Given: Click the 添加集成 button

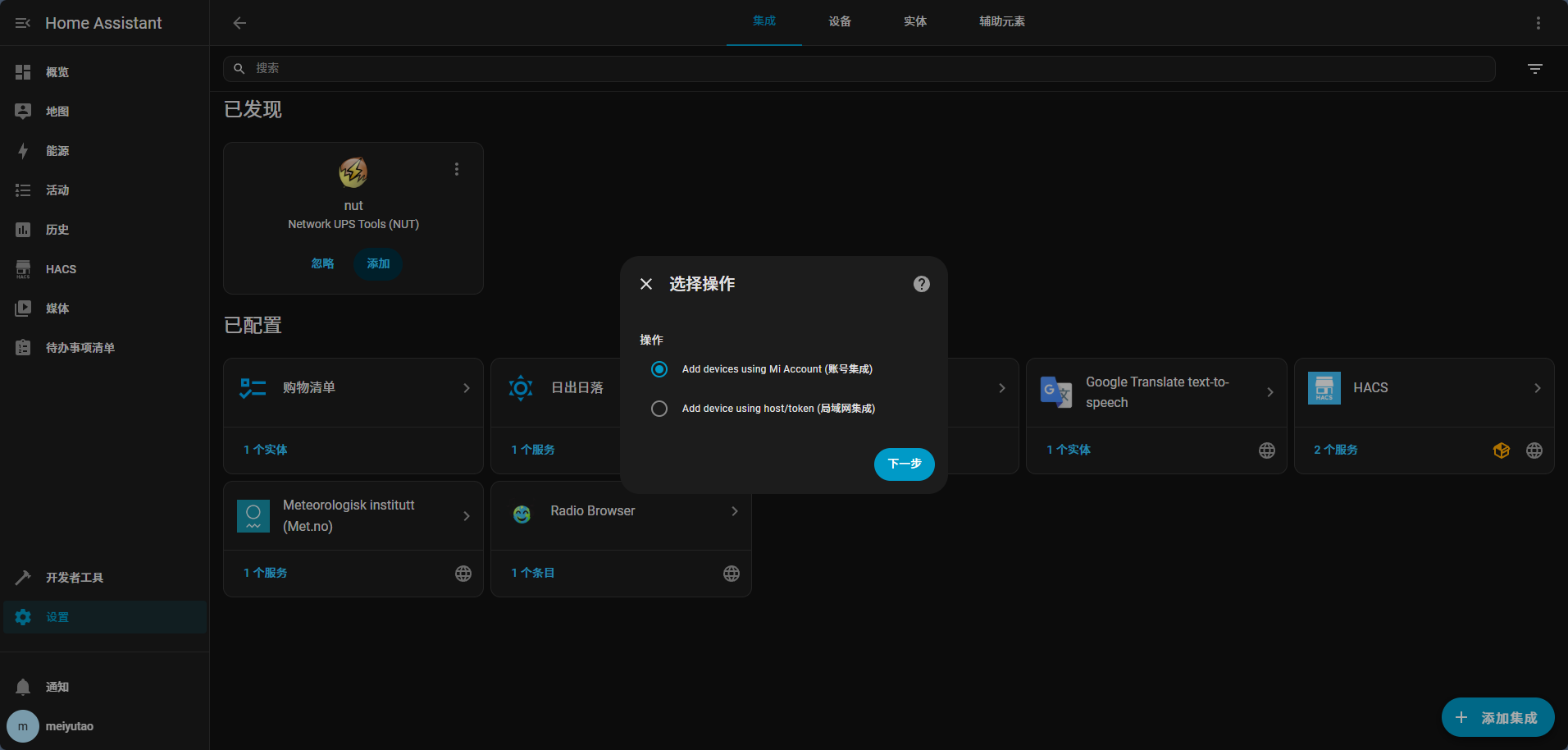Looking at the screenshot, I should (1497, 718).
